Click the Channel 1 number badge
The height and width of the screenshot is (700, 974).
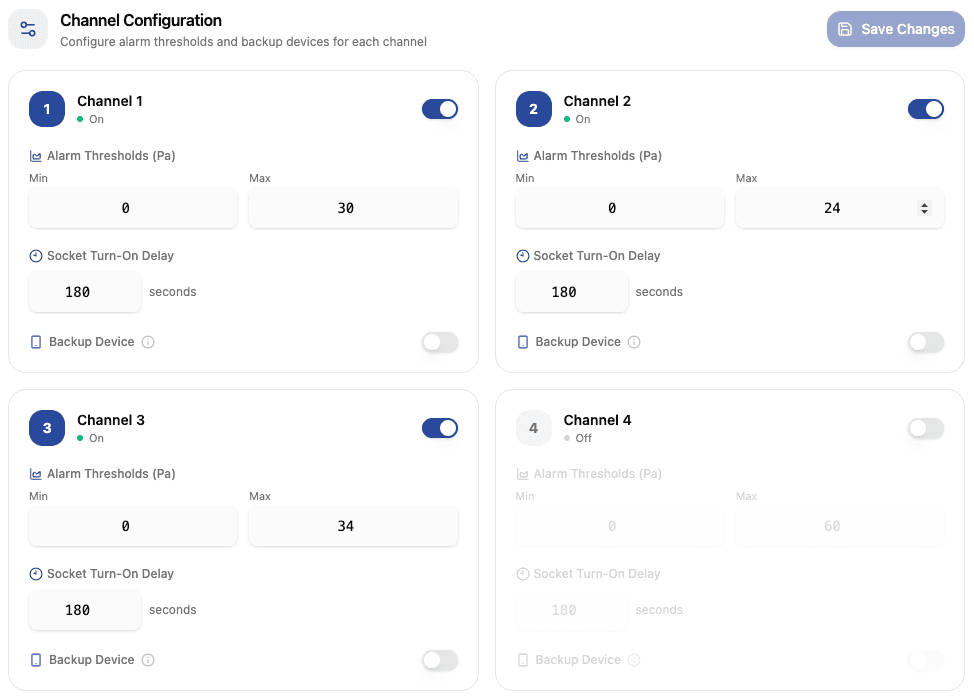pos(47,109)
